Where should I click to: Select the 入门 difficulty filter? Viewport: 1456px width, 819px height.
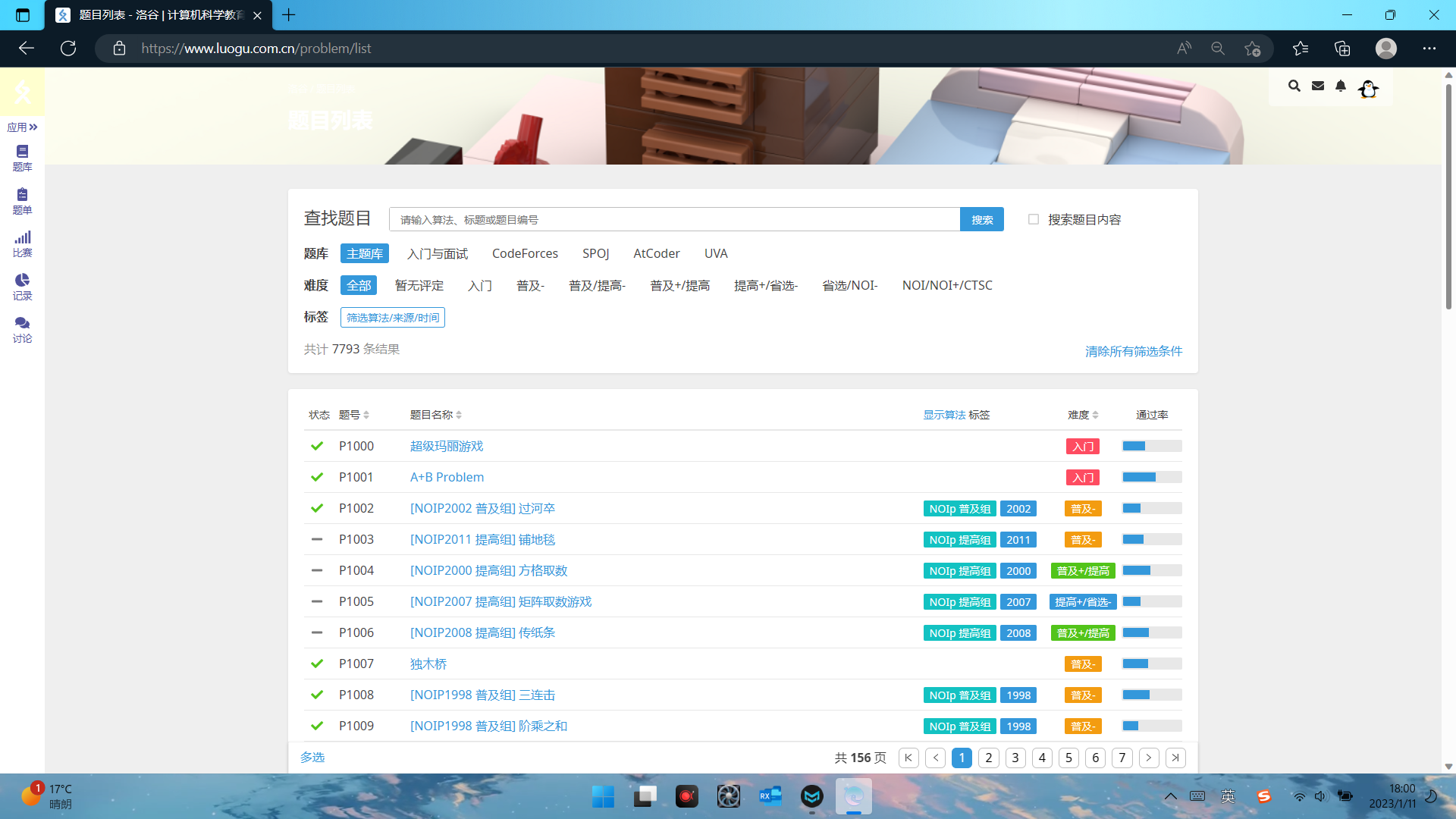click(x=479, y=285)
